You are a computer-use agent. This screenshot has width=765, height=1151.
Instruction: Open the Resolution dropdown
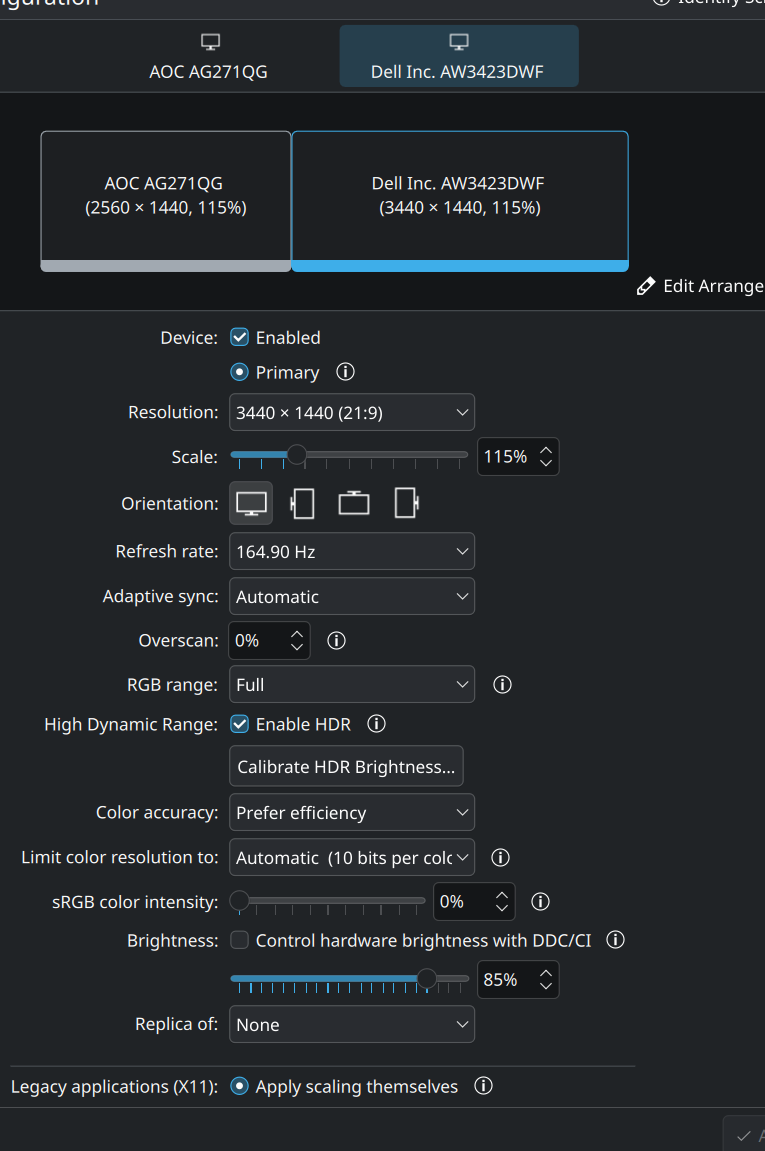(x=352, y=413)
